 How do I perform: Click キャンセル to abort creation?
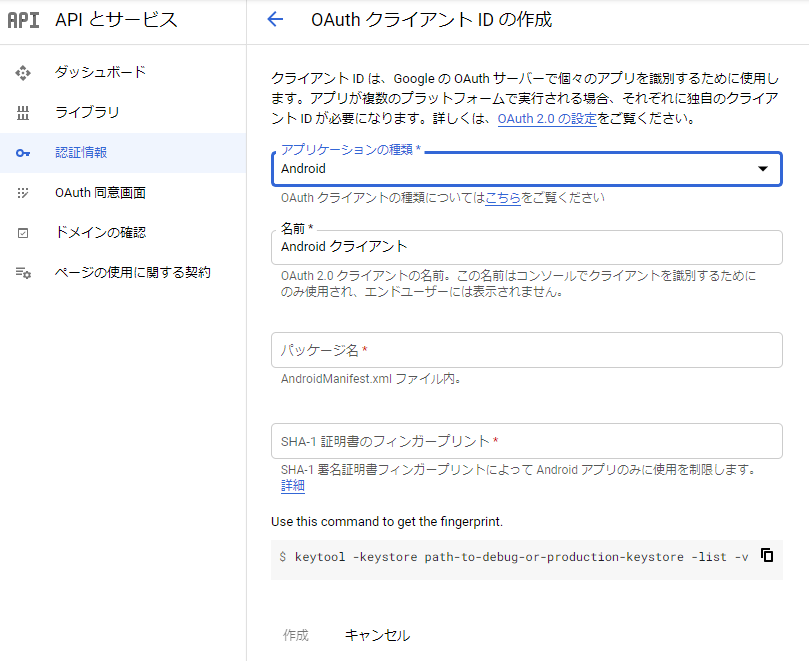[376, 634]
